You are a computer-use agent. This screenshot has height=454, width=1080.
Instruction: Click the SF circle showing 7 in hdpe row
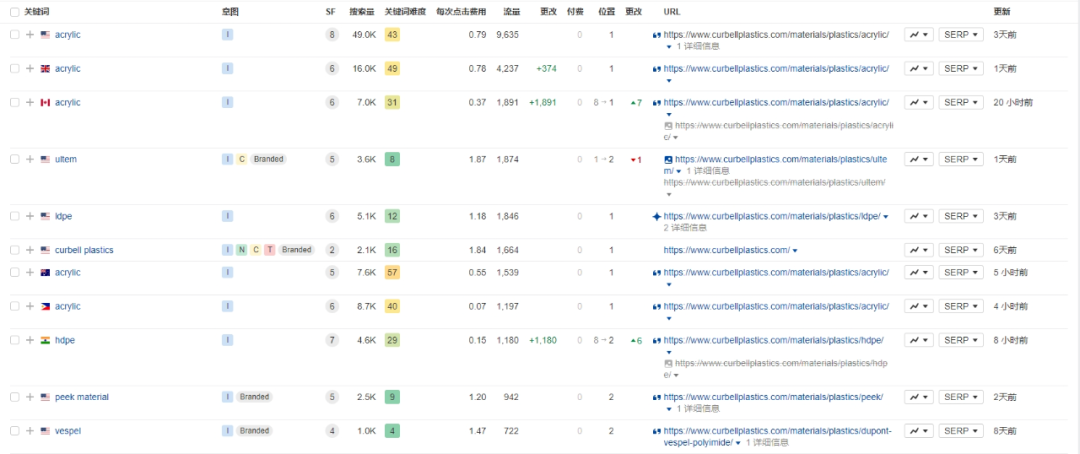tap(332, 340)
